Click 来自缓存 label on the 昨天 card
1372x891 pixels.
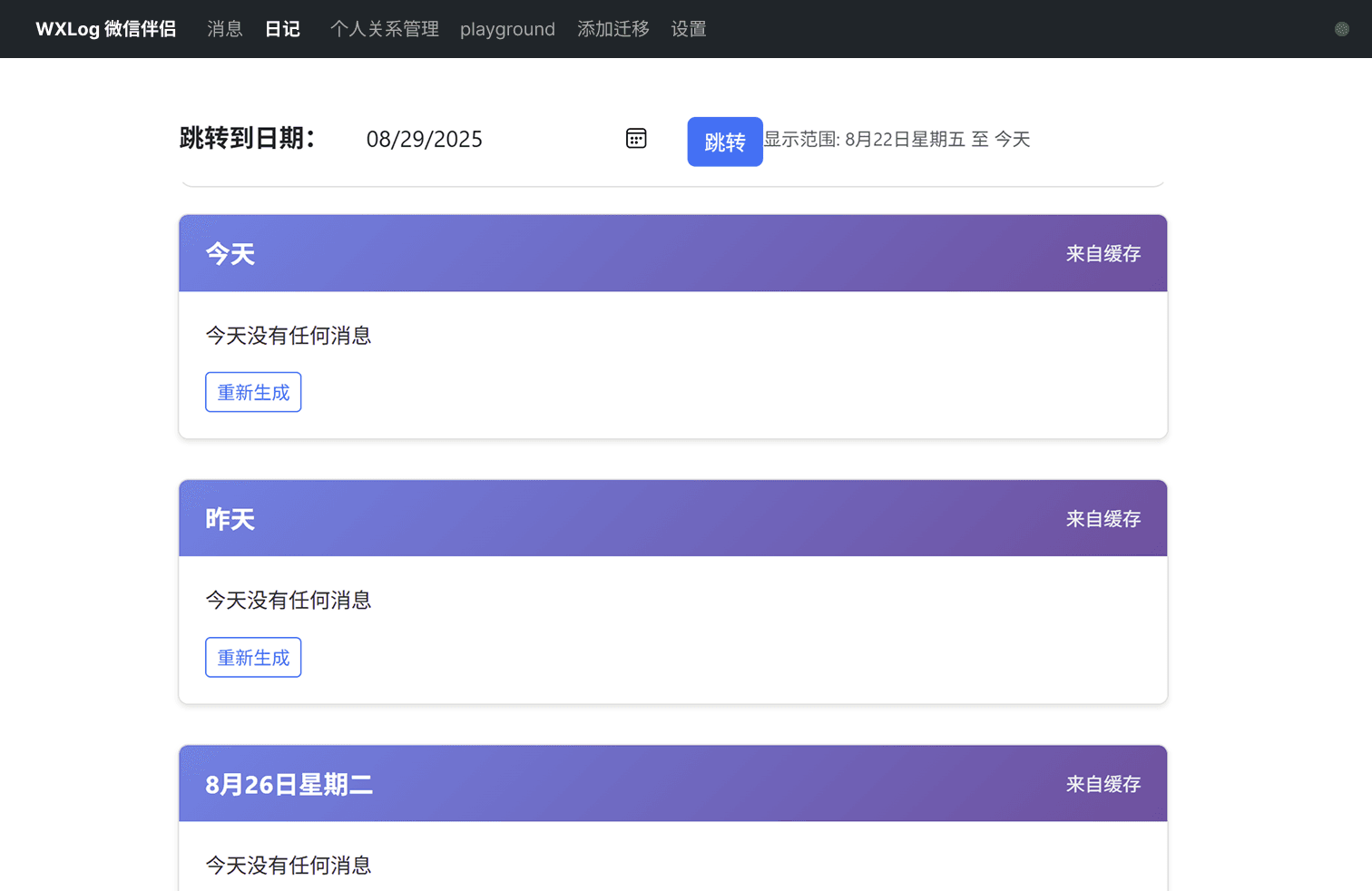click(1102, 519)
